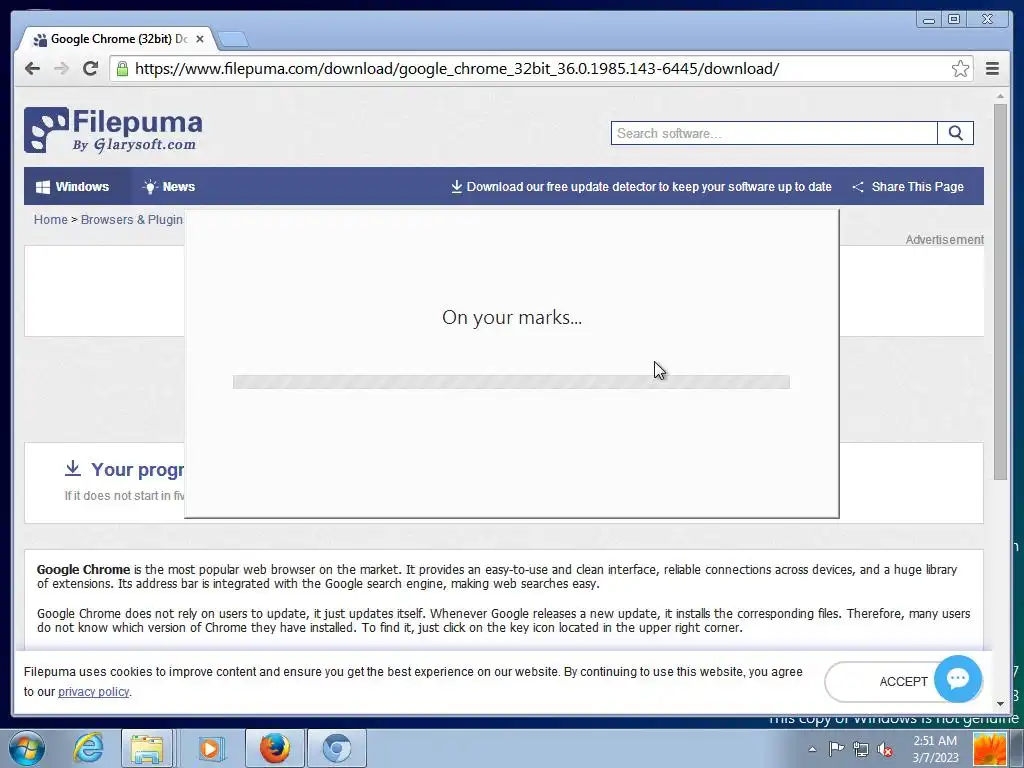Click the browser back arrow
This screenshot has height=768, width=1024.
point(32,69)
